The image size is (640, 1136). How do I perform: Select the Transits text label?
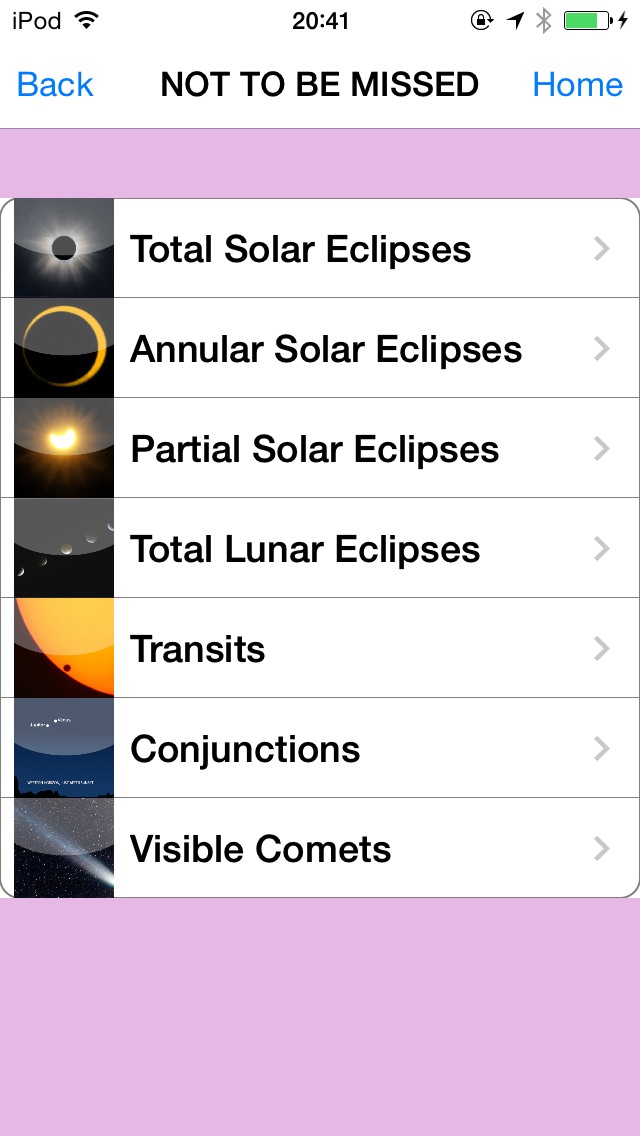pos(197,649)
